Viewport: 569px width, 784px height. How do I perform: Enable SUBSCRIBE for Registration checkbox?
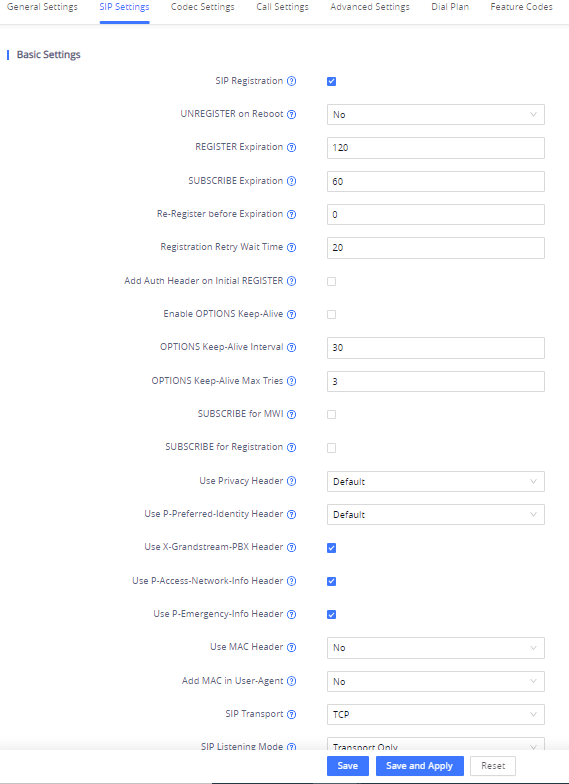pos(332,448)
